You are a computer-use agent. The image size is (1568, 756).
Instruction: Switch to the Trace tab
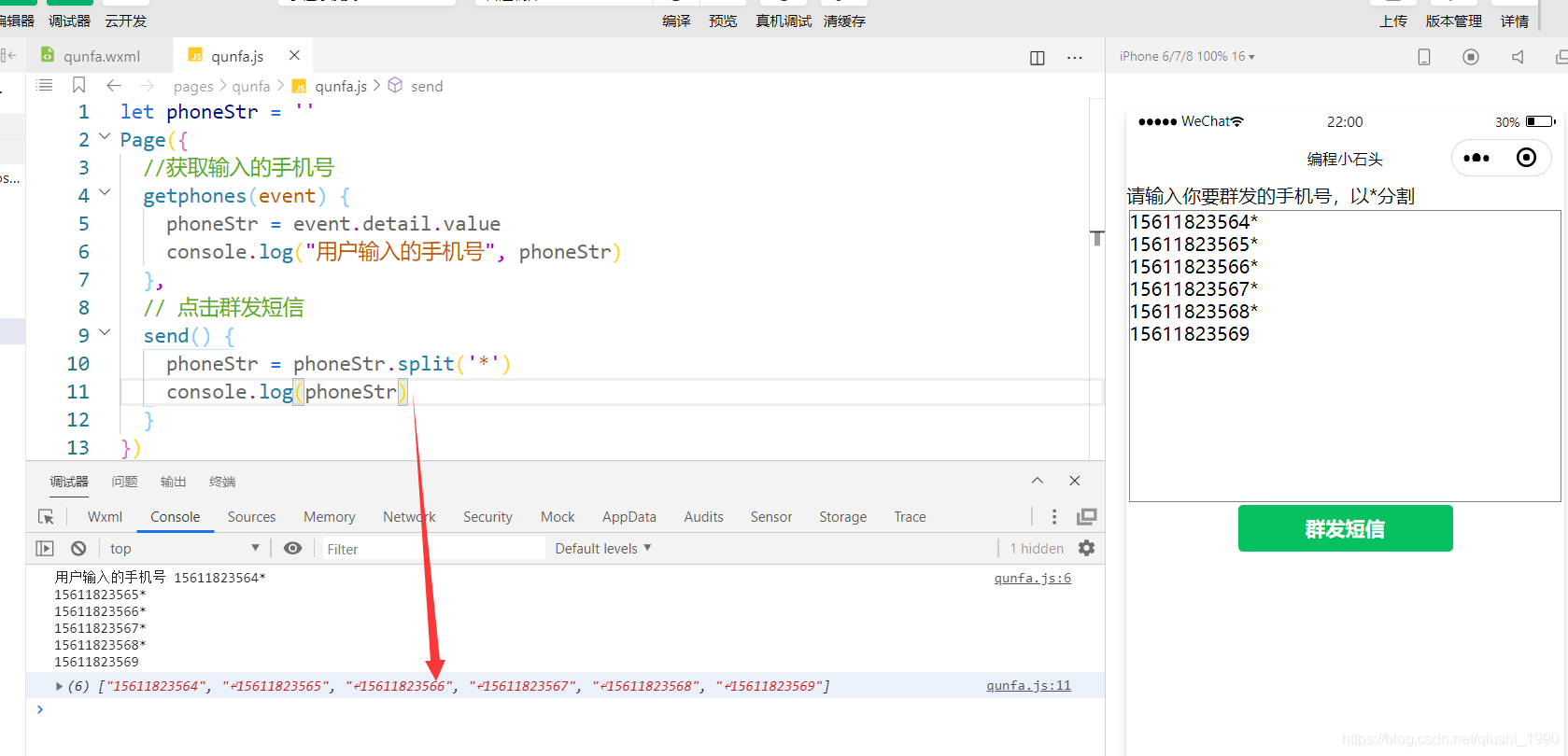click(910, 516)
